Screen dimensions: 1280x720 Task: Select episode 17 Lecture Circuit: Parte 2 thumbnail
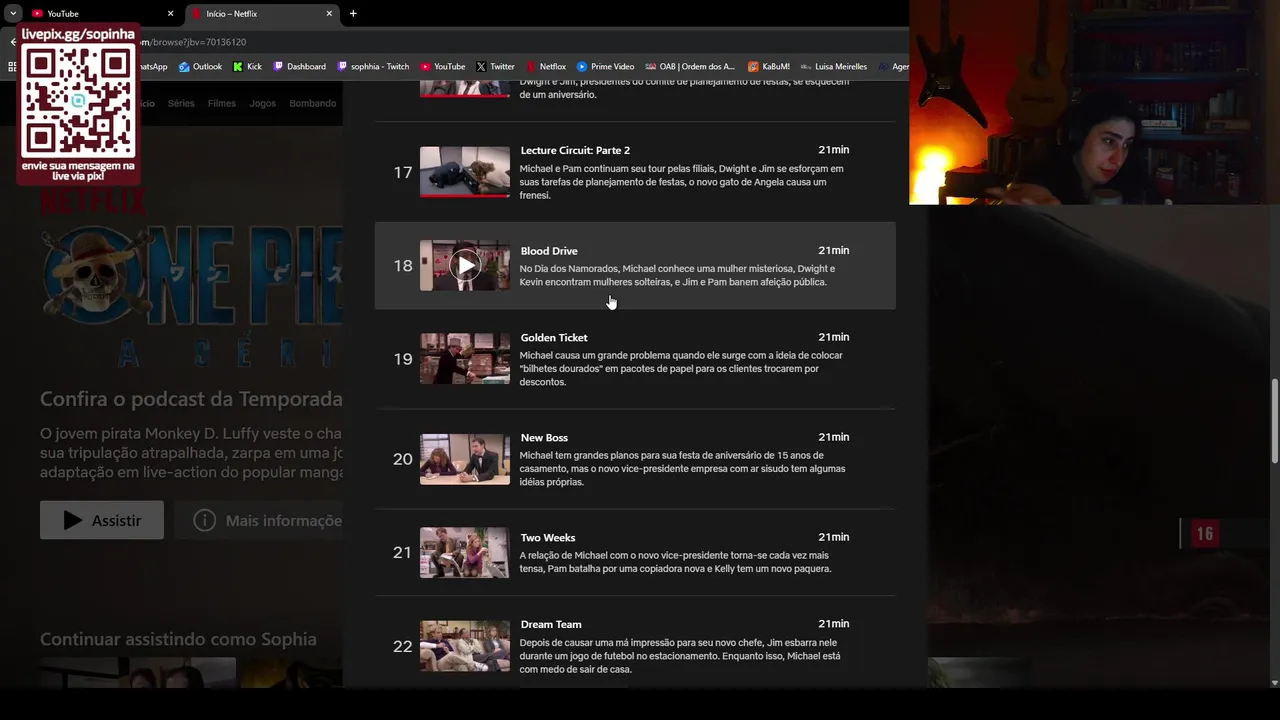465,172
